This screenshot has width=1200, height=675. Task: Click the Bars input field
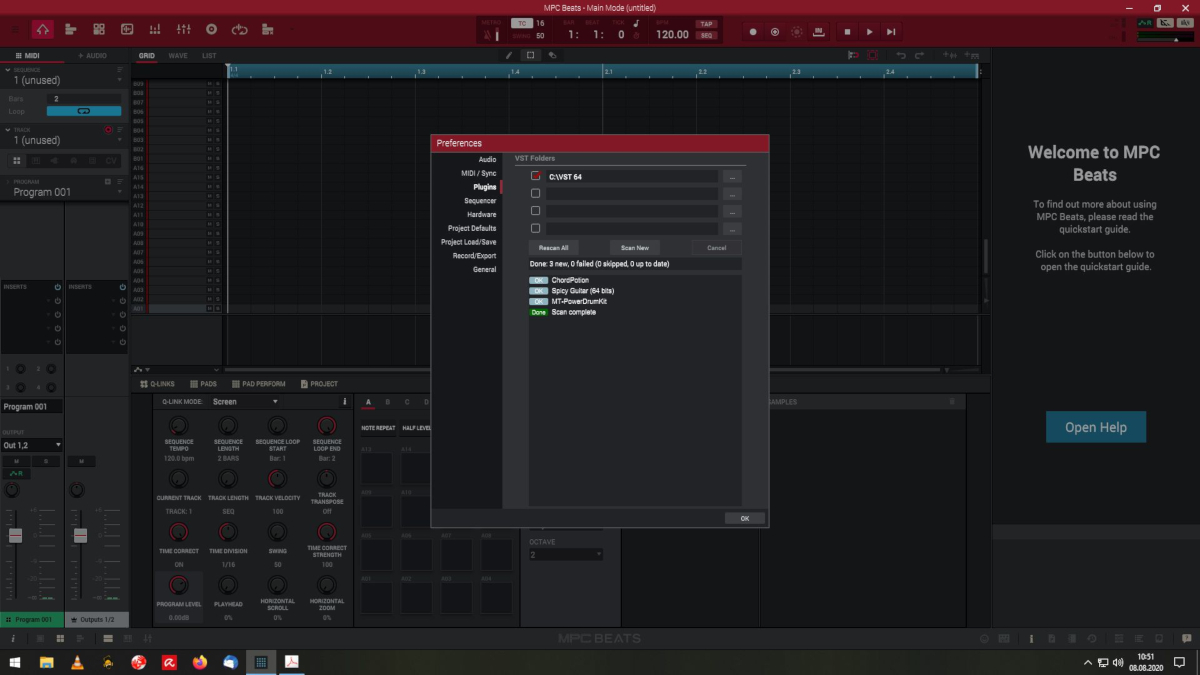pos(84,99)
